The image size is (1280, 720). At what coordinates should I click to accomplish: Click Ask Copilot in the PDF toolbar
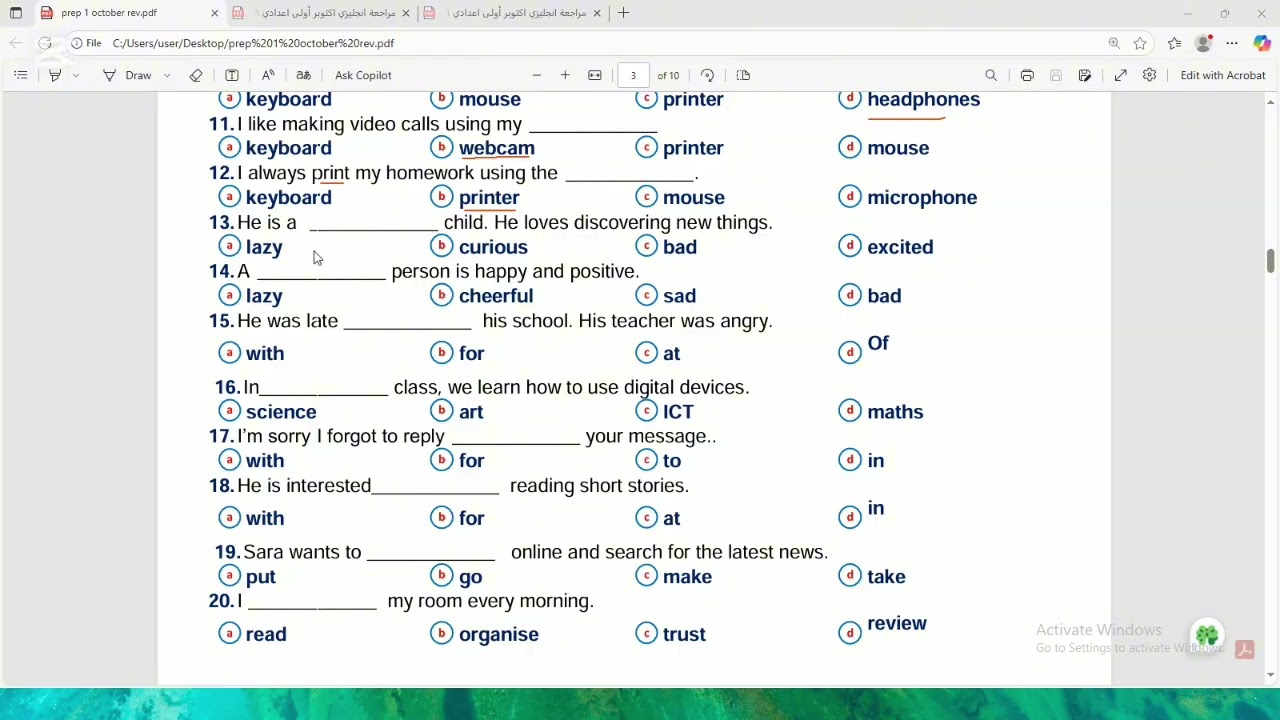(363, 75)
